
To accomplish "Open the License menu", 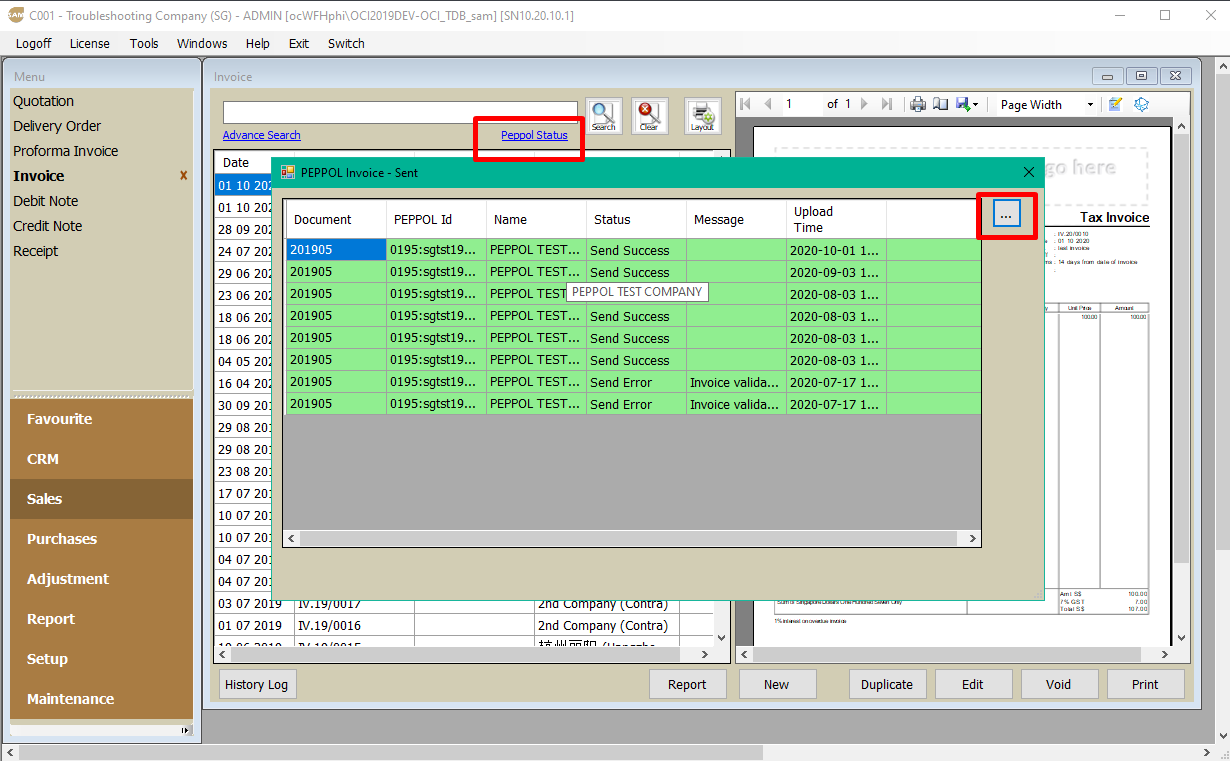I will point(90,43).
